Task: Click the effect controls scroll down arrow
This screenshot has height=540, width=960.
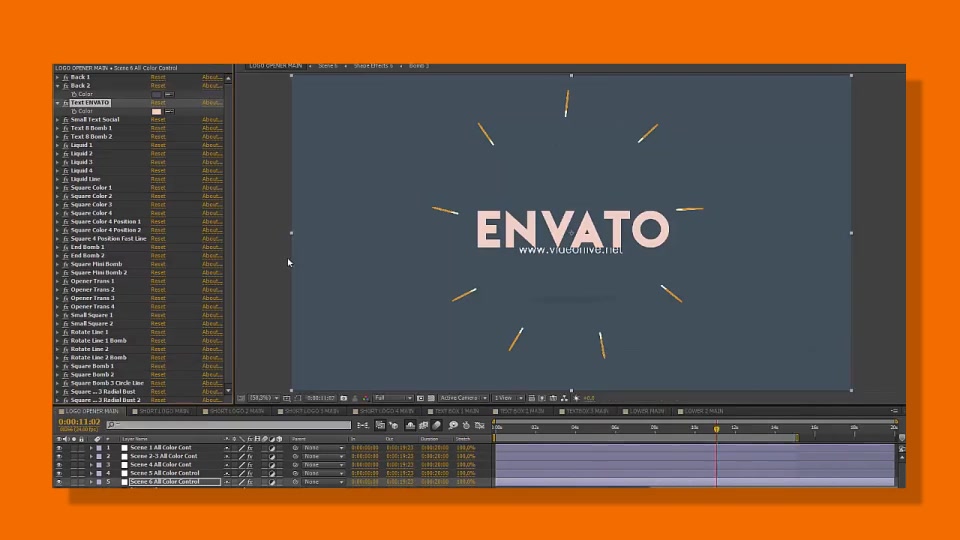Action: [x=228, y=391]
